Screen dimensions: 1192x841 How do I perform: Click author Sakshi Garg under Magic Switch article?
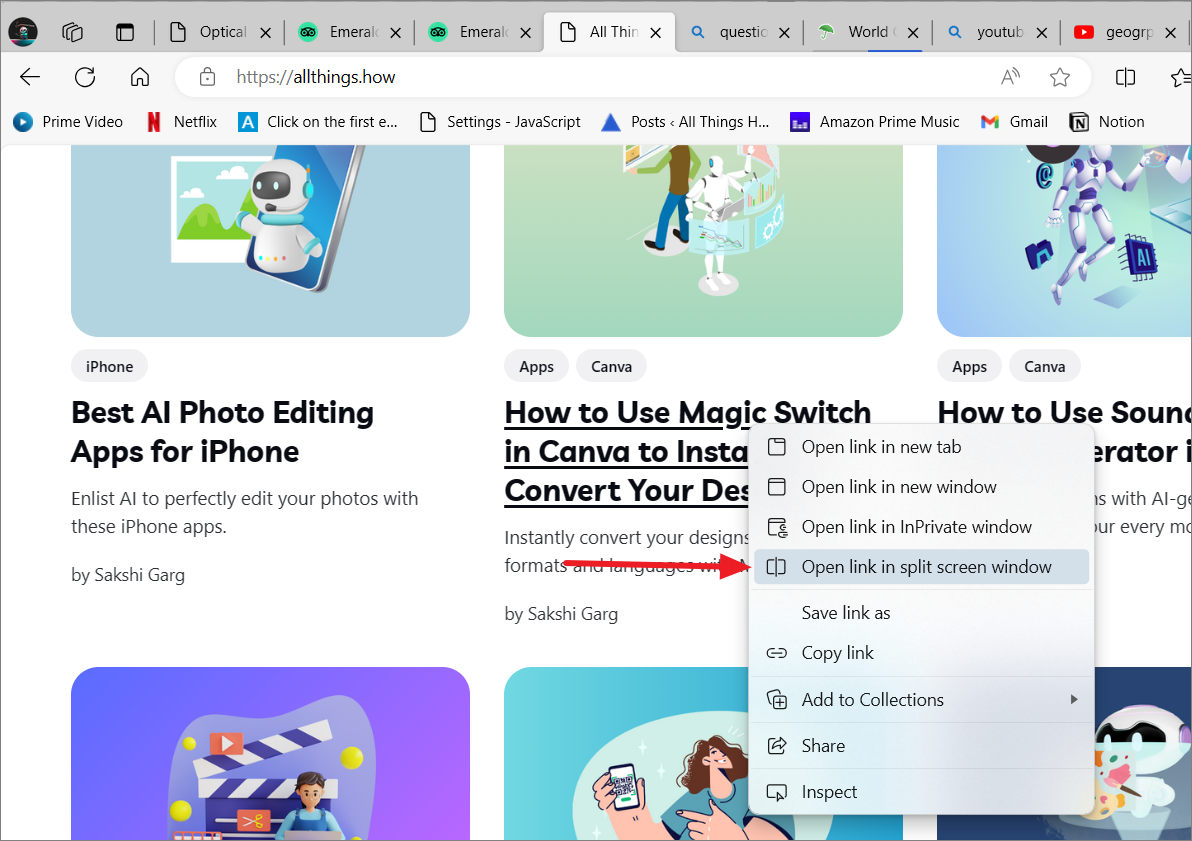[x=572, y=614]
